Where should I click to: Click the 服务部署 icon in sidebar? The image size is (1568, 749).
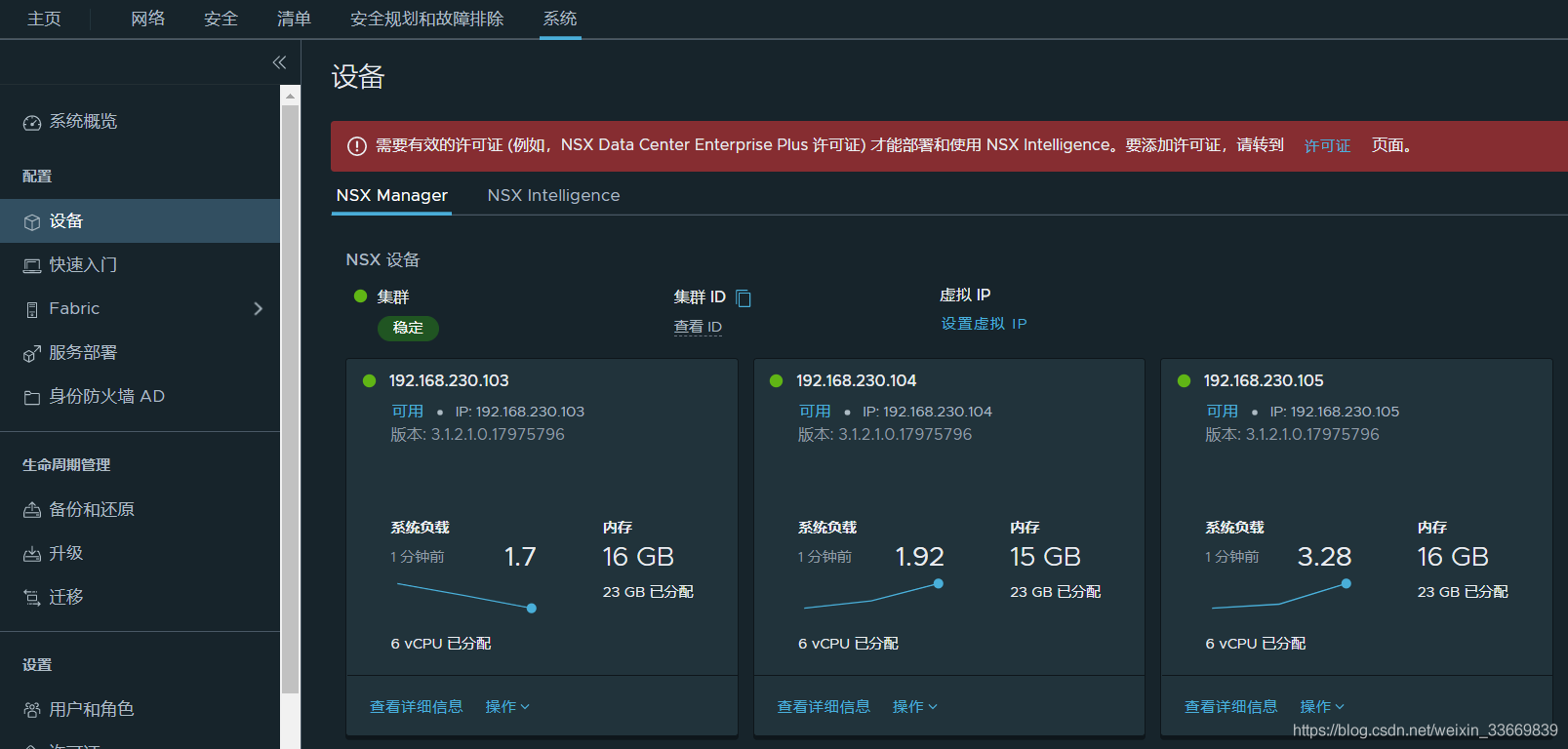pos(32,353)
